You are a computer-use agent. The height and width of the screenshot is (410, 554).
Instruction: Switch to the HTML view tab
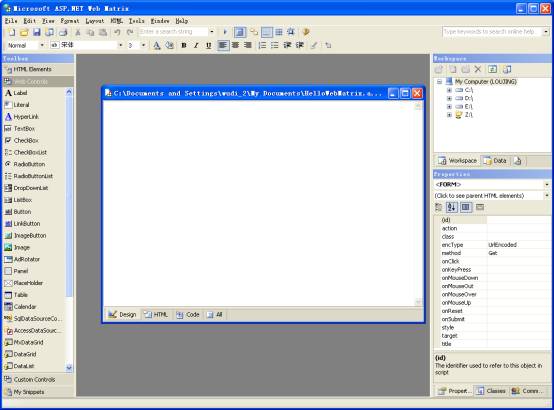[156, 315]
